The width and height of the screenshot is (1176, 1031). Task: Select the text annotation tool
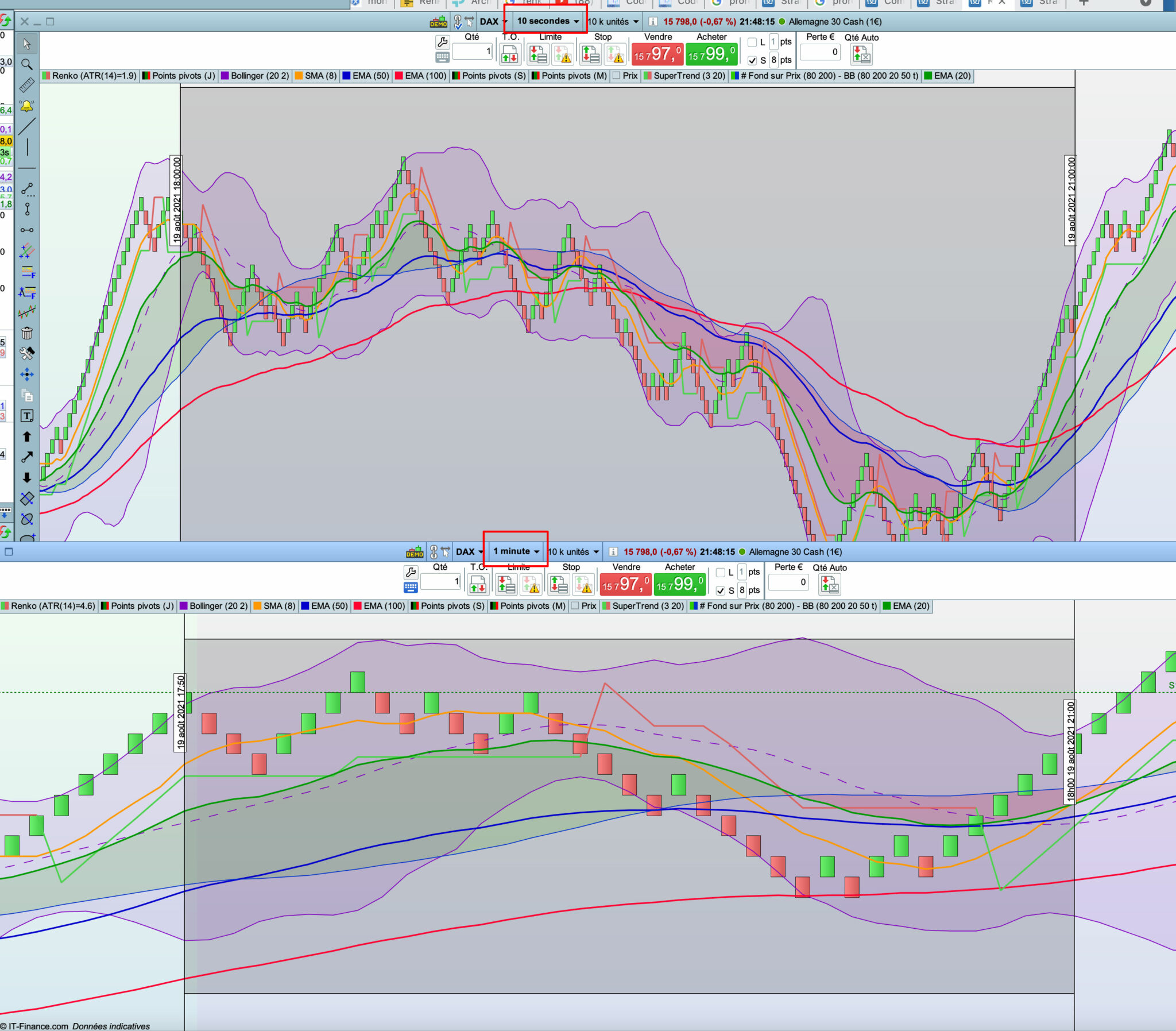coord(26,416)
